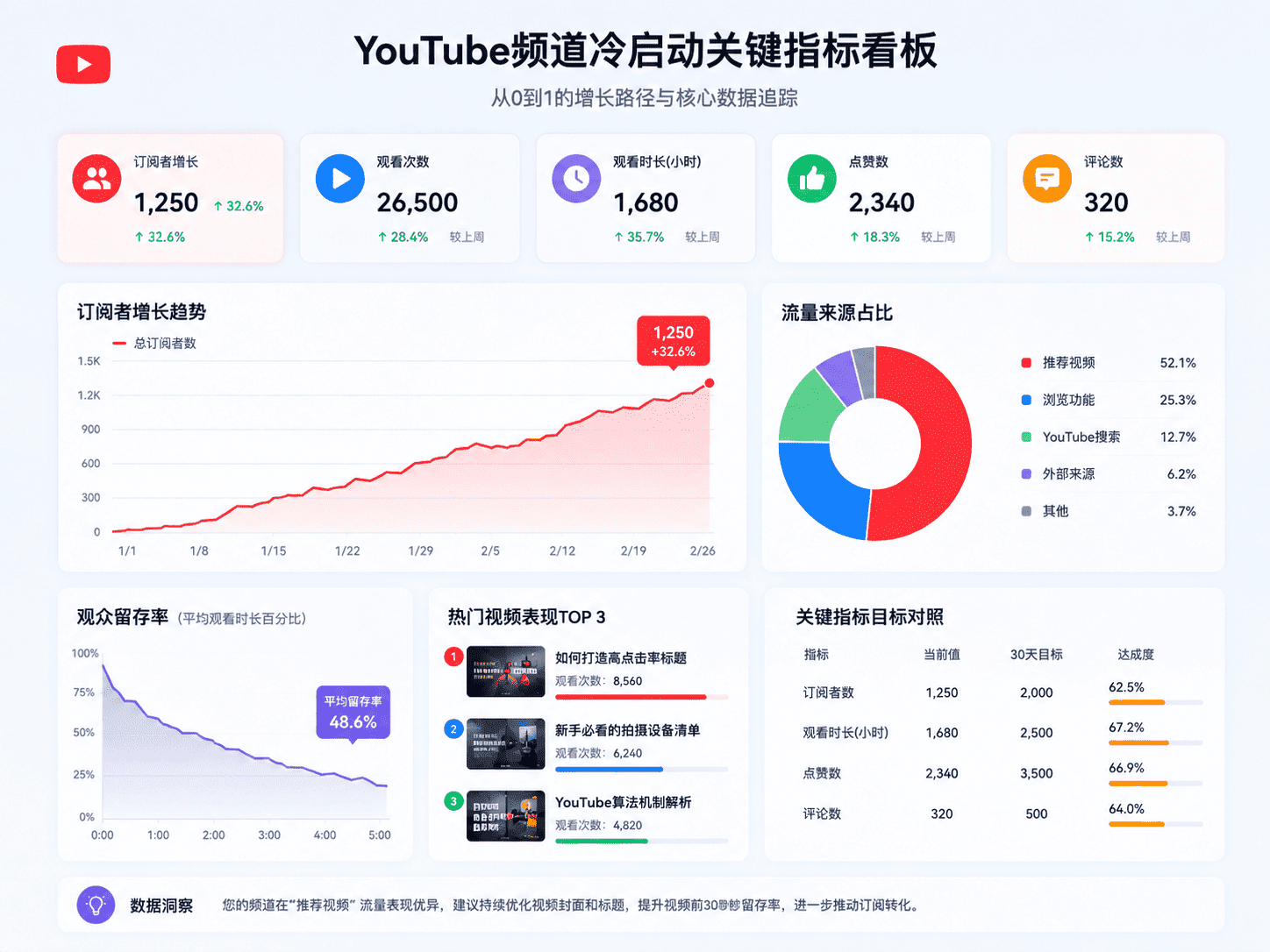Click the 观看时长 value 1,680 in card

pyautogui.click(x=646, y=202)
